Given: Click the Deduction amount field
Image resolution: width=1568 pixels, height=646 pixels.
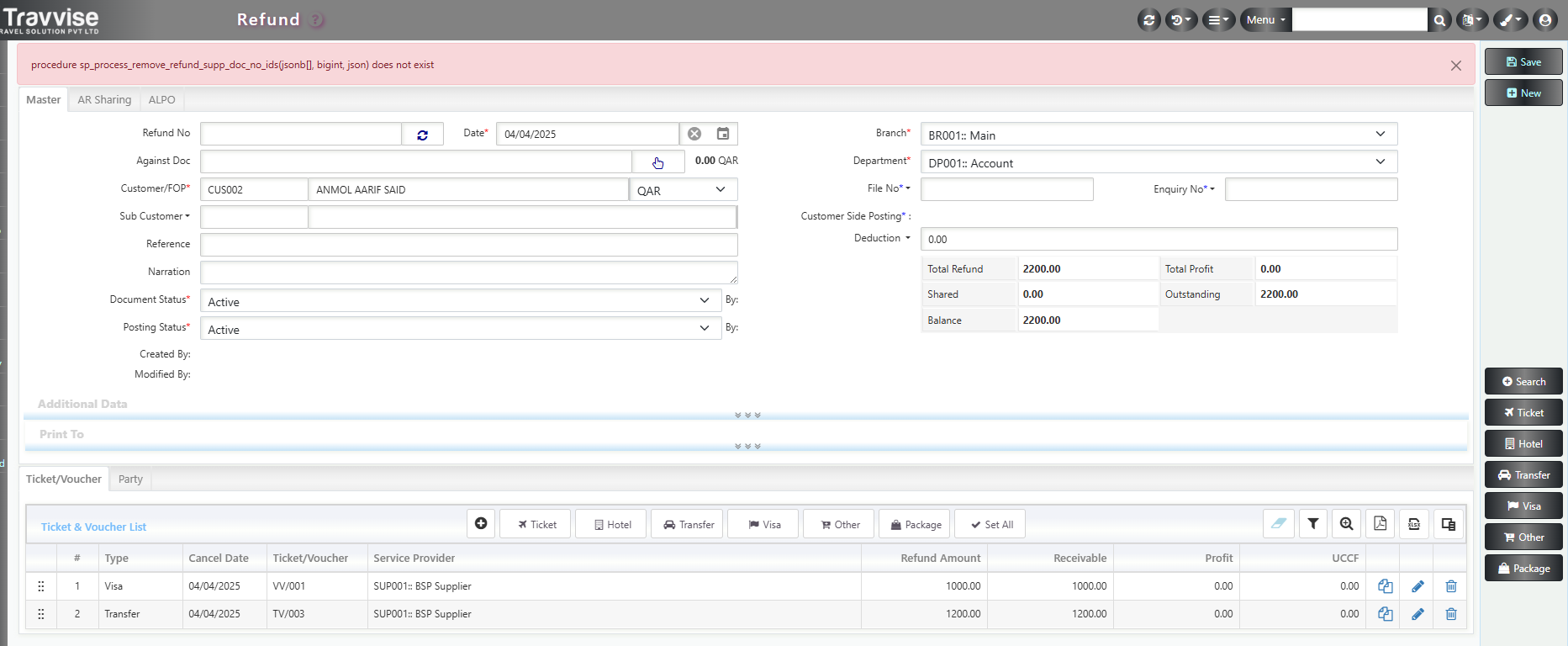Looking at the screenshot, I should click(x=1159, y=239).
